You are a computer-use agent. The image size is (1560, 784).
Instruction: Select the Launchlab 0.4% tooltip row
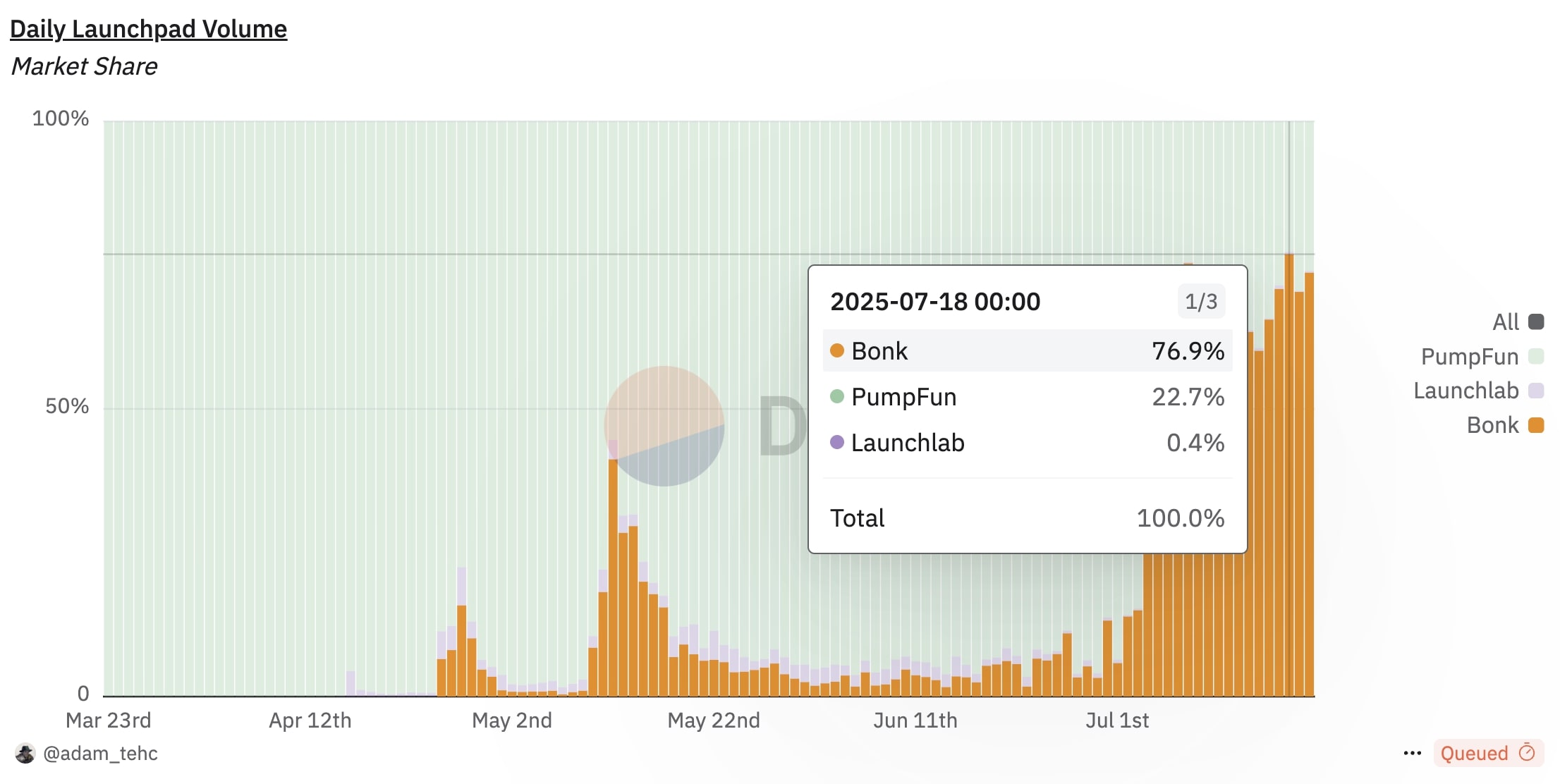pos(1028,443)
